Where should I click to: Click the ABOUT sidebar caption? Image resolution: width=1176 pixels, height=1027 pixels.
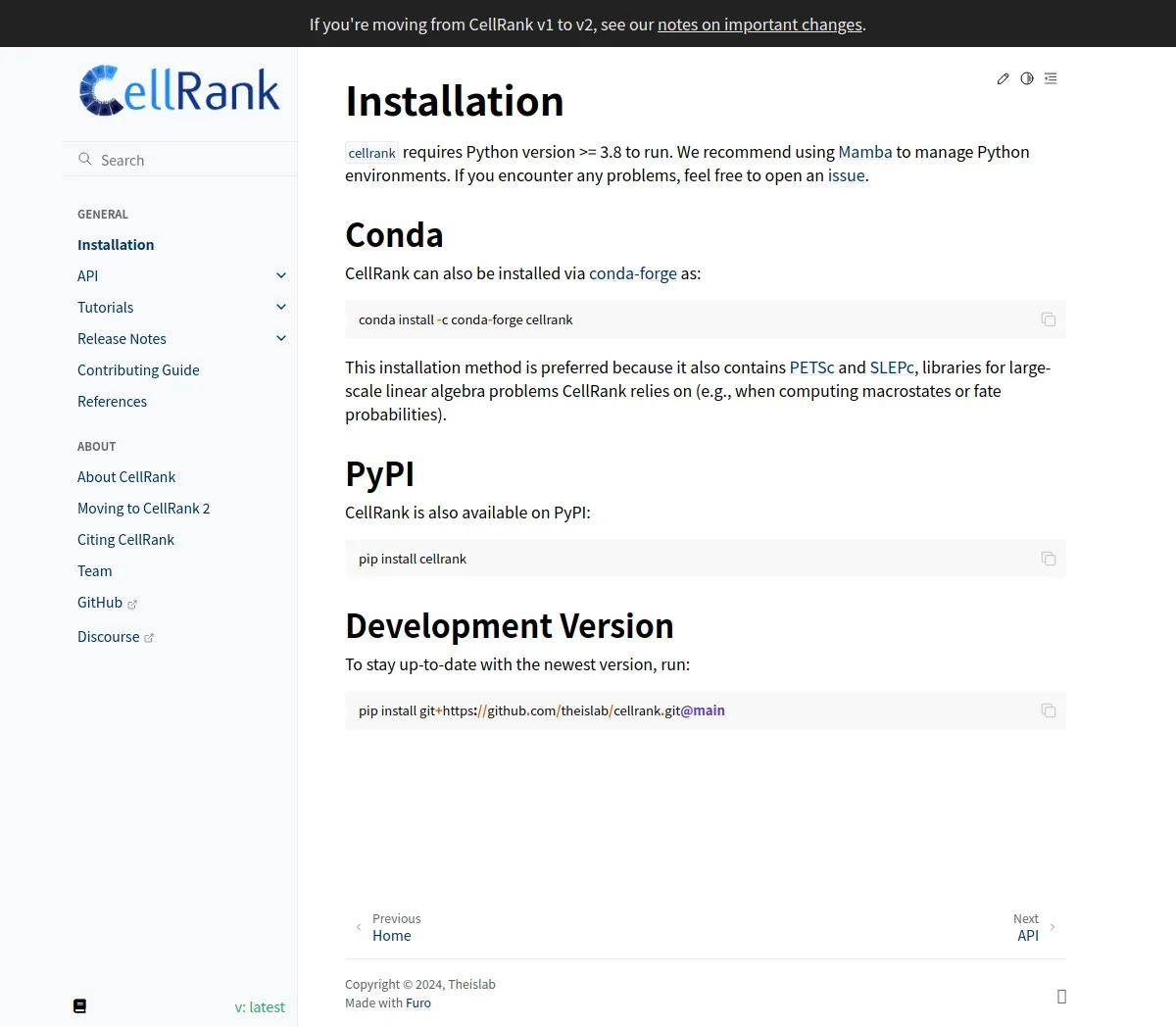click(97, 447)
